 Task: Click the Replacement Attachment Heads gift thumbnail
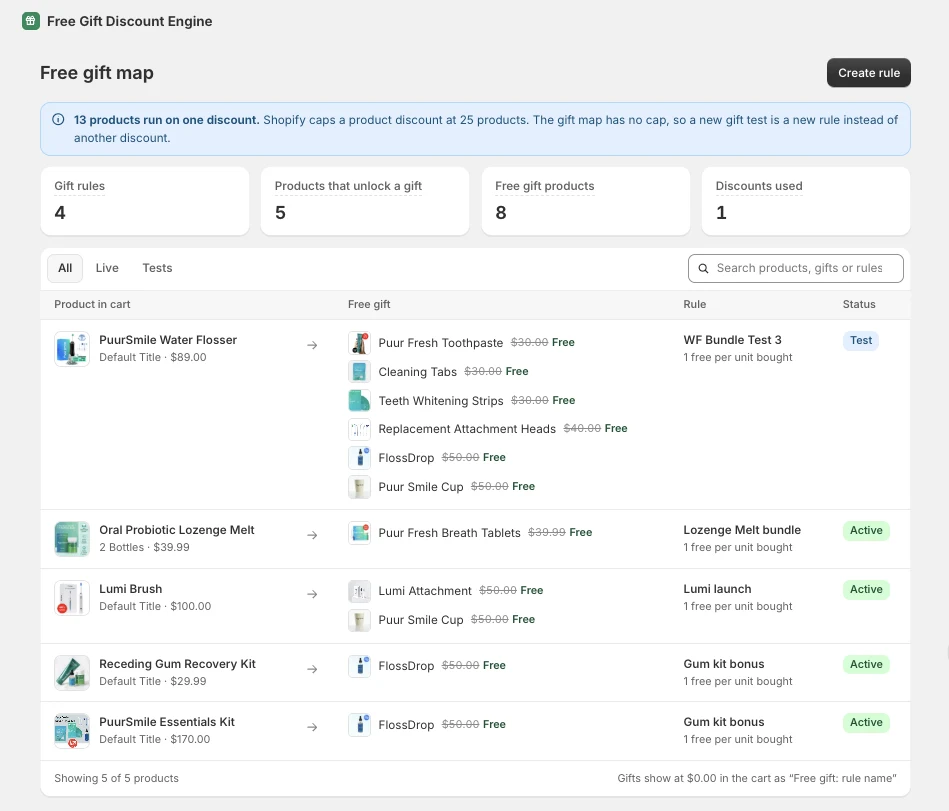point(360,429)
